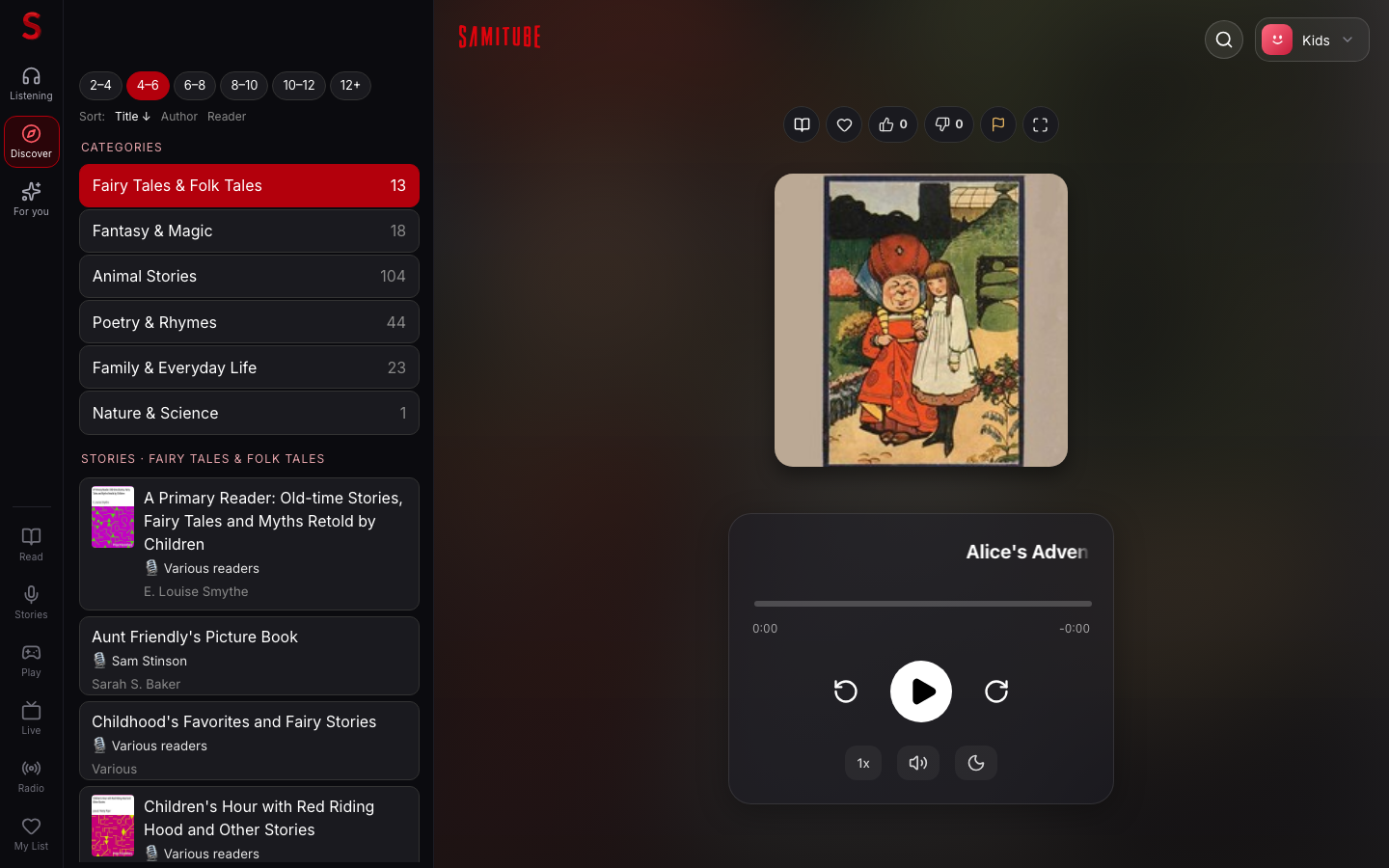The width and height of the screenshot is (1389, 868).
Task: Seek on the playback progress bar
Action: [923, 604]
